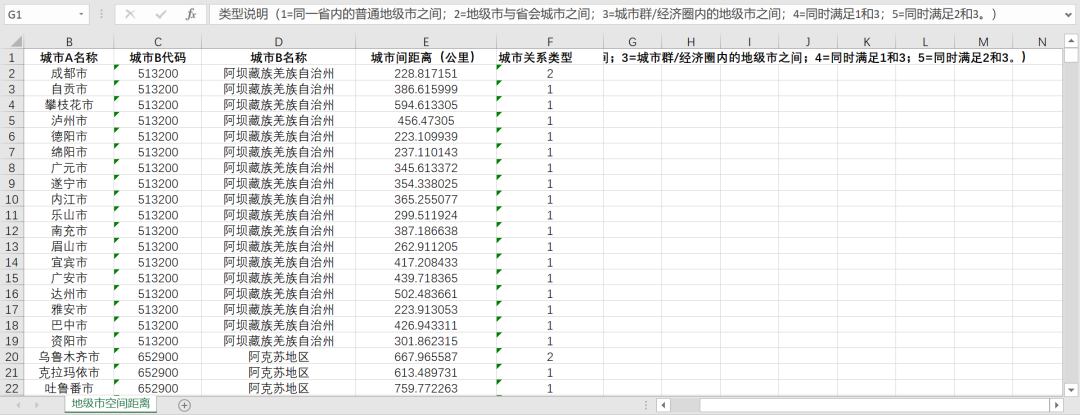Open the Name Box dropdown arrow
The height and width of the screenshot is (415, 1080).
(82, 14)
